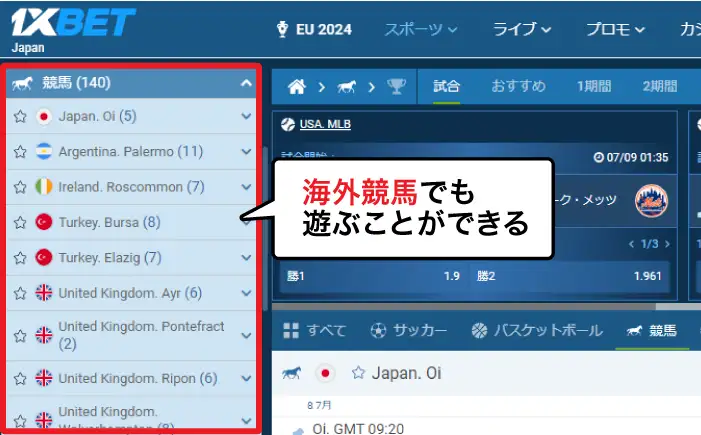701x435 pixels.
Task: Favorite Argentina. Palermo (11) star
Action: [20, 152]
